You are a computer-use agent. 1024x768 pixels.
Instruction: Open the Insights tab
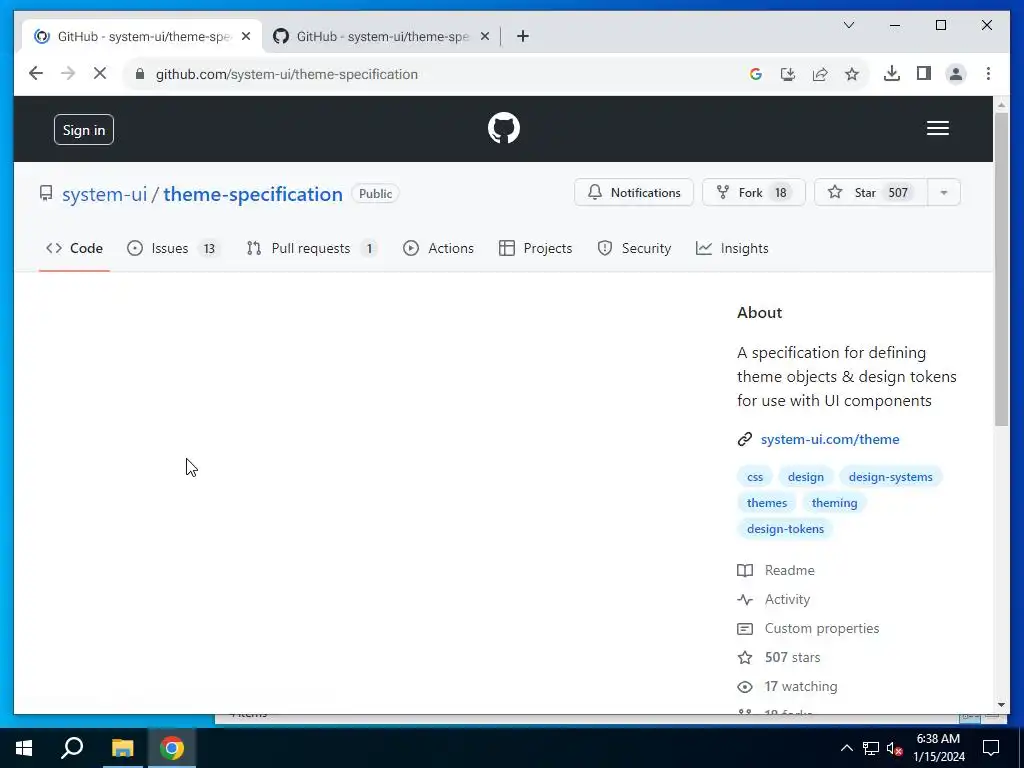pos(732,248)
